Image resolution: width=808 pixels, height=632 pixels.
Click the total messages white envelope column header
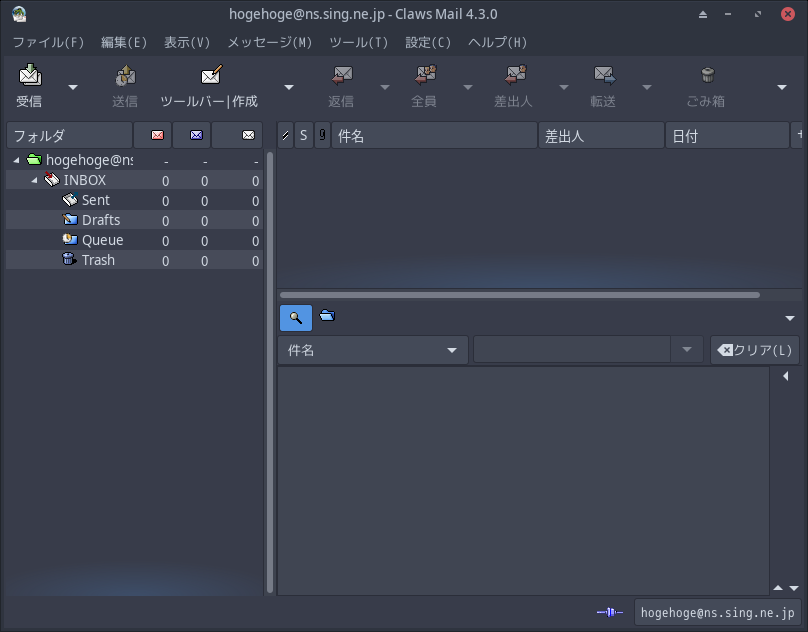(x=237, y=135)
